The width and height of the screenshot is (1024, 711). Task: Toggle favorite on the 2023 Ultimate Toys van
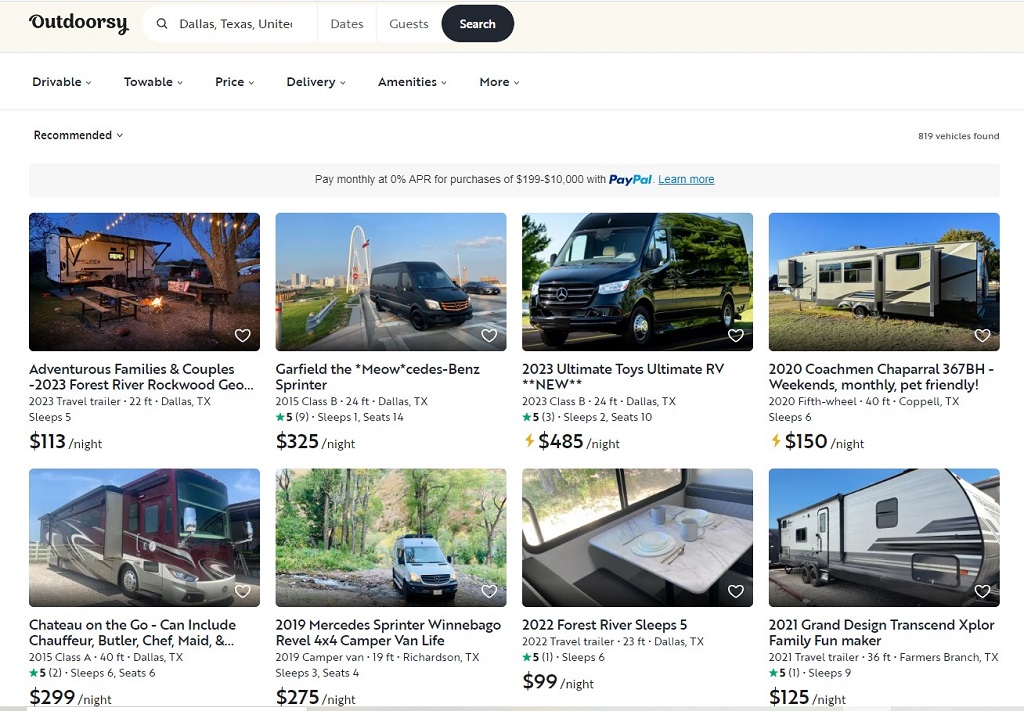735,336
